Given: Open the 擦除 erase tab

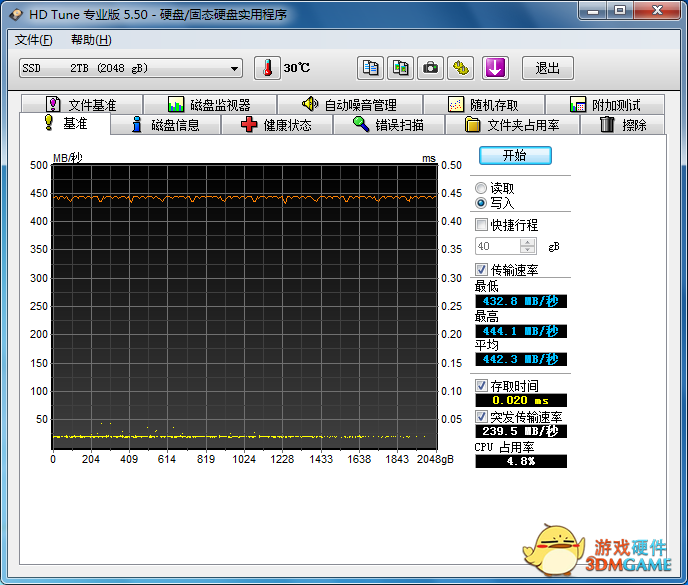Looking at the screenshot, I should [x=623, y=125].
